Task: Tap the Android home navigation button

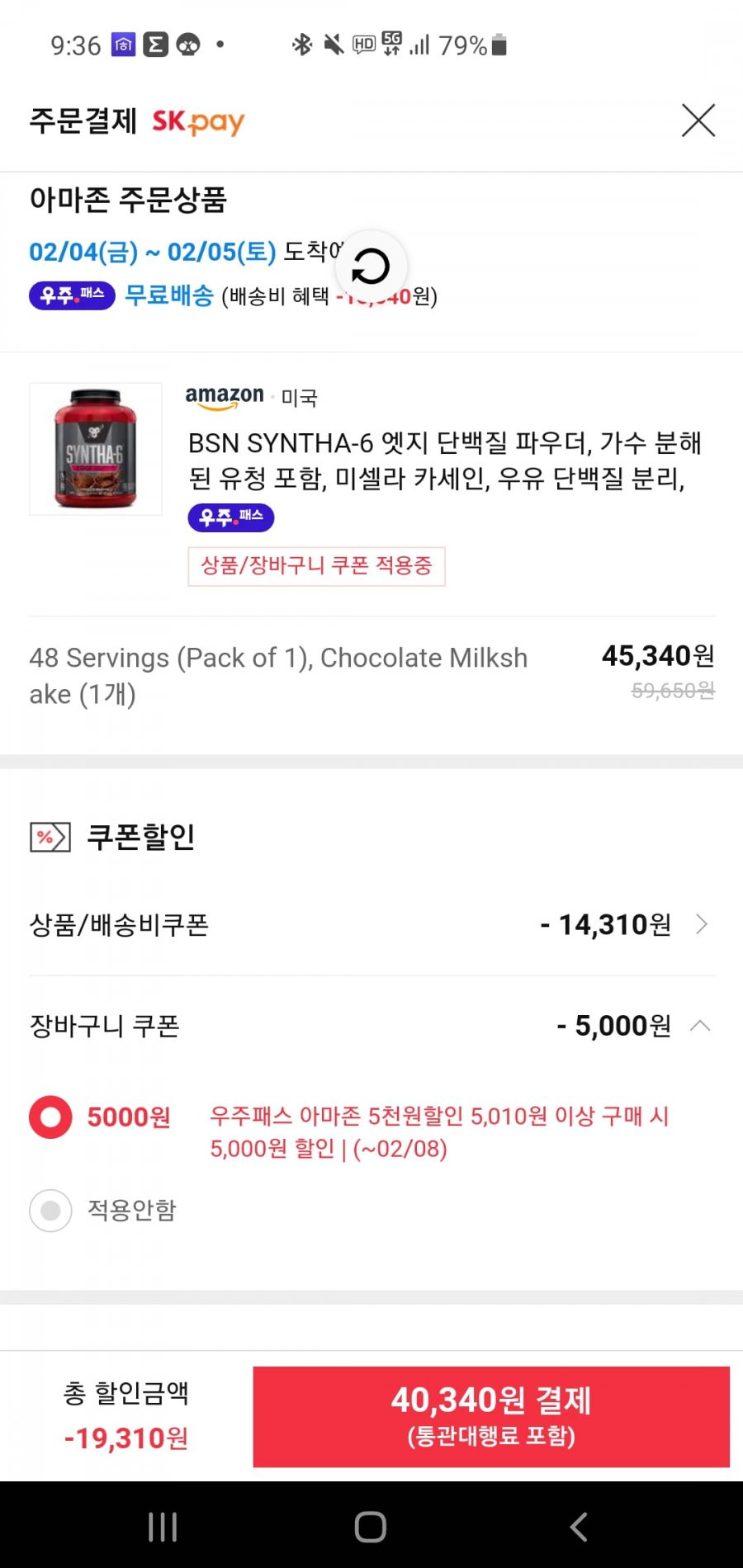Action: pos(371,1527)
